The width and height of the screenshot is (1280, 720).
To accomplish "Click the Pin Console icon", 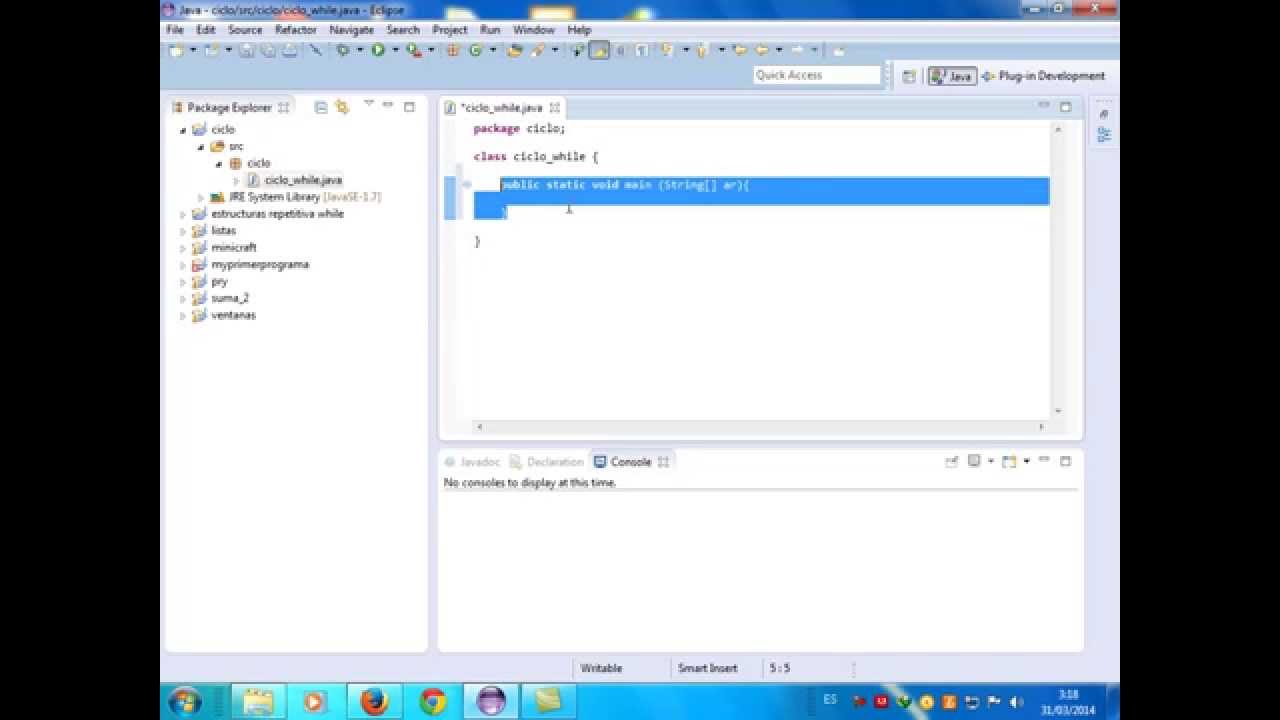I will click(951, 461).
